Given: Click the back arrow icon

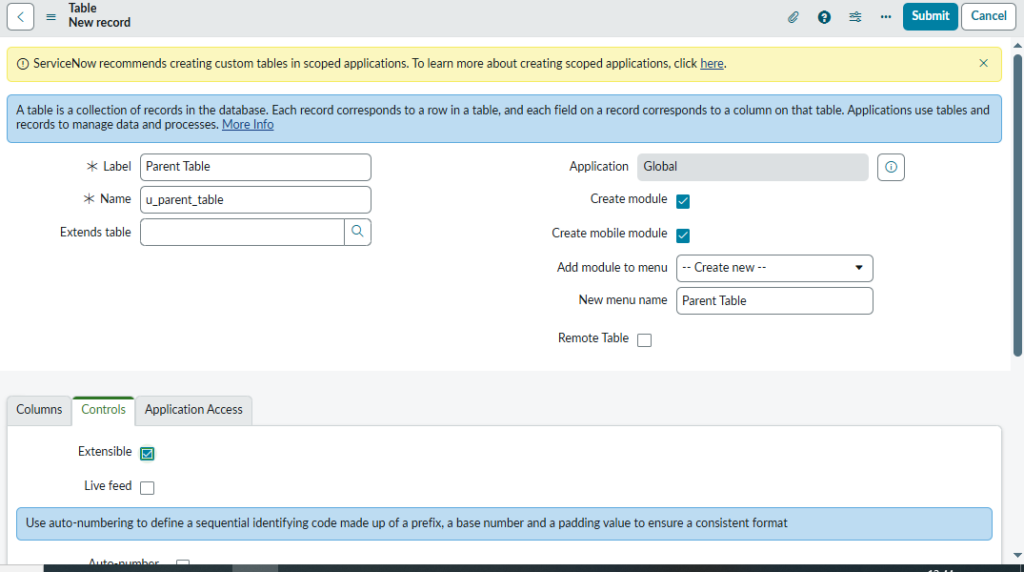Looking at the screenshot, I should pos(21,16).
